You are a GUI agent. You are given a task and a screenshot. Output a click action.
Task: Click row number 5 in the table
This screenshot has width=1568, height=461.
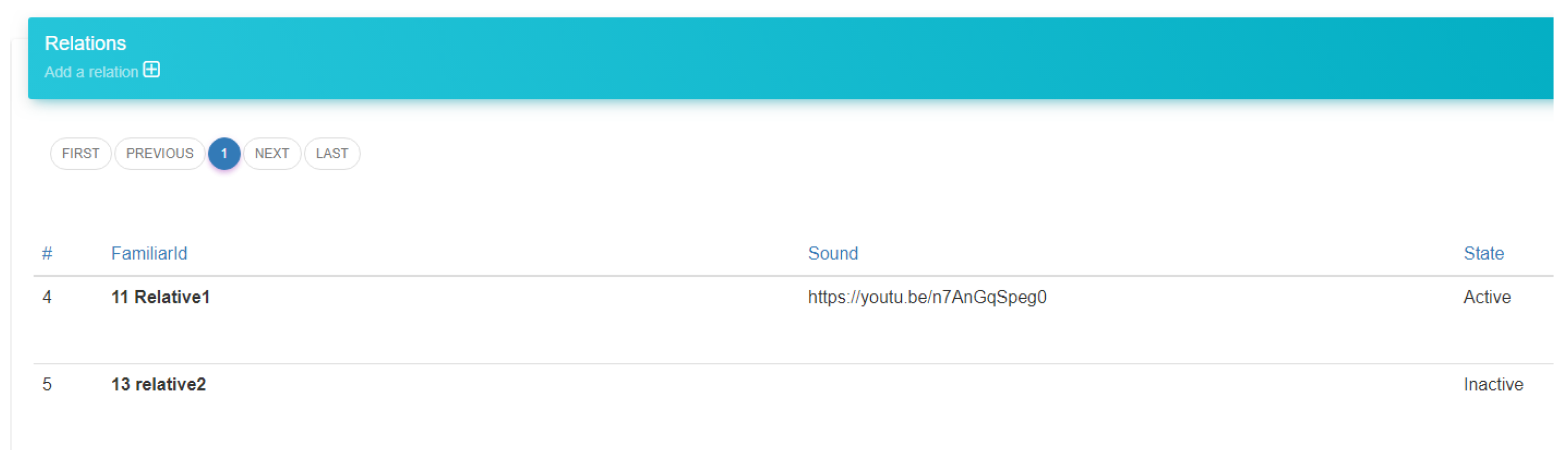(x=47, y=384)
